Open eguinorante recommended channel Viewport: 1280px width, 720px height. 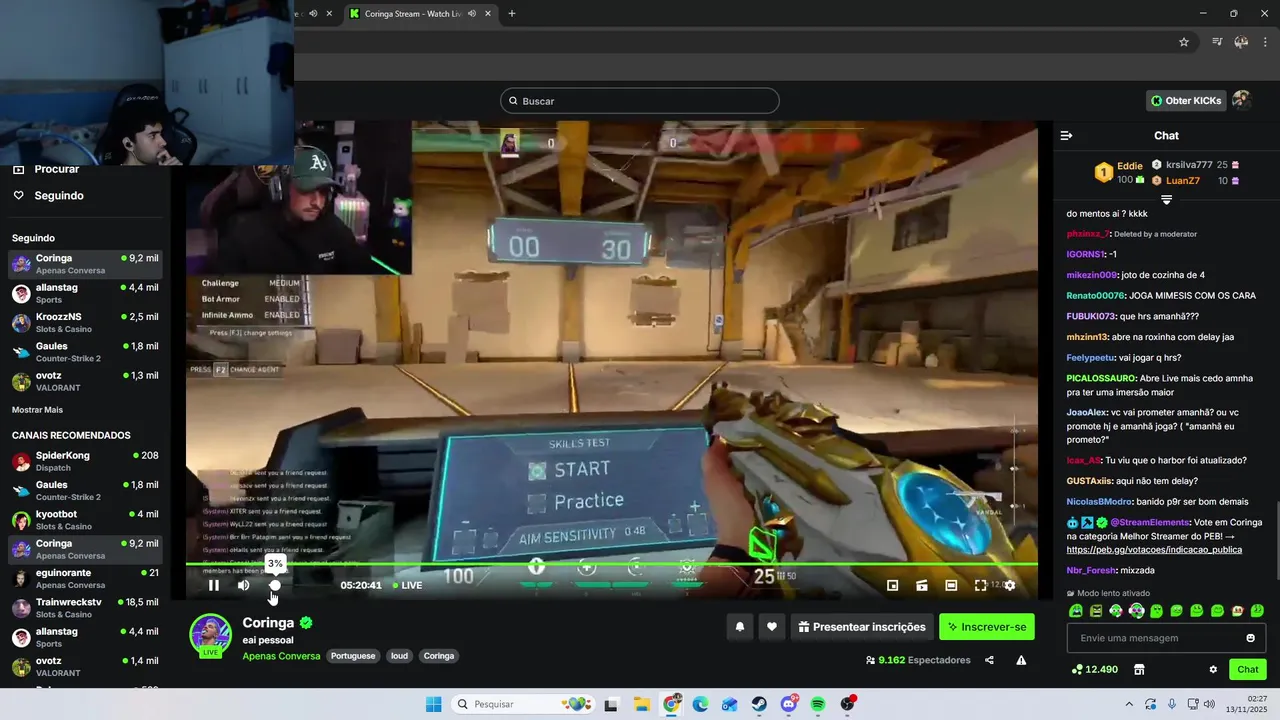[85, 578]
